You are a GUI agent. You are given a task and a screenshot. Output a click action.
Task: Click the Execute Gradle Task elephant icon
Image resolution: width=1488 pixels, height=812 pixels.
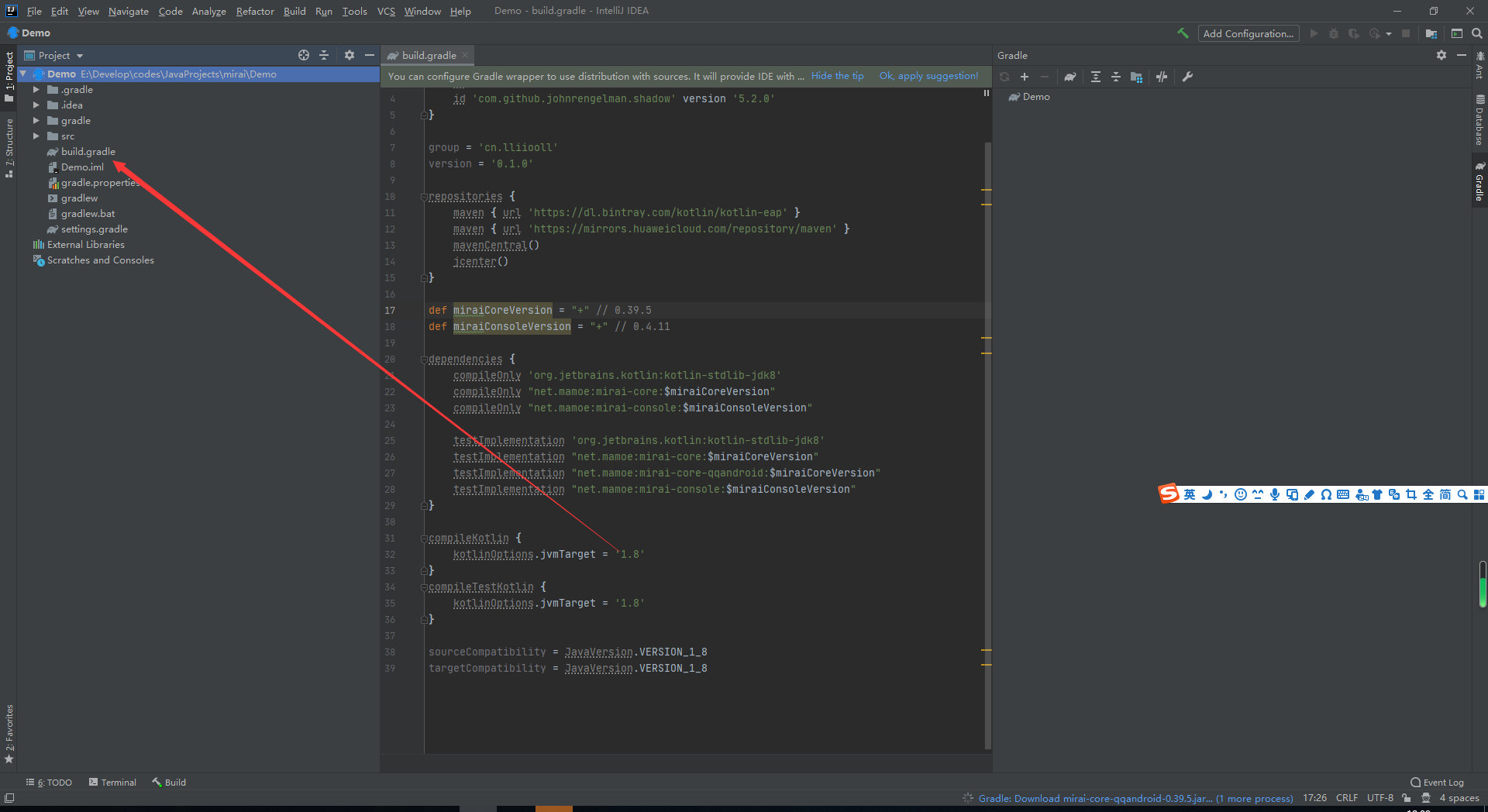[x=1070, y=77]
